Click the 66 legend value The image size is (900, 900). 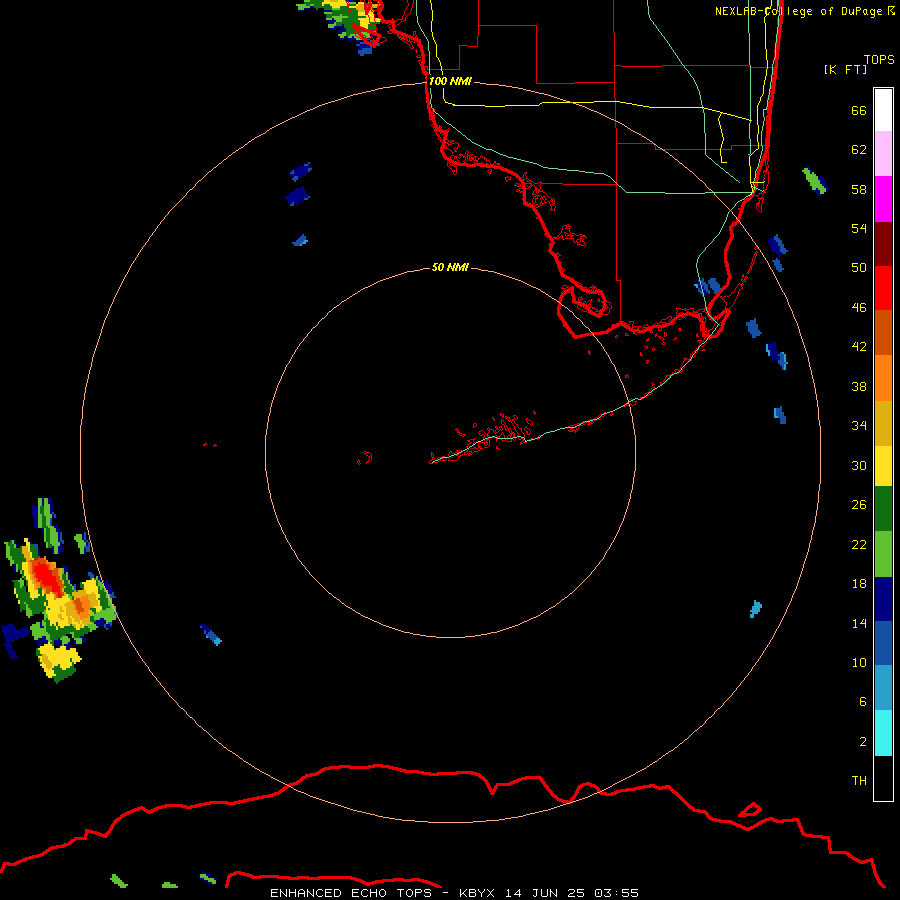tap(859, 110)
